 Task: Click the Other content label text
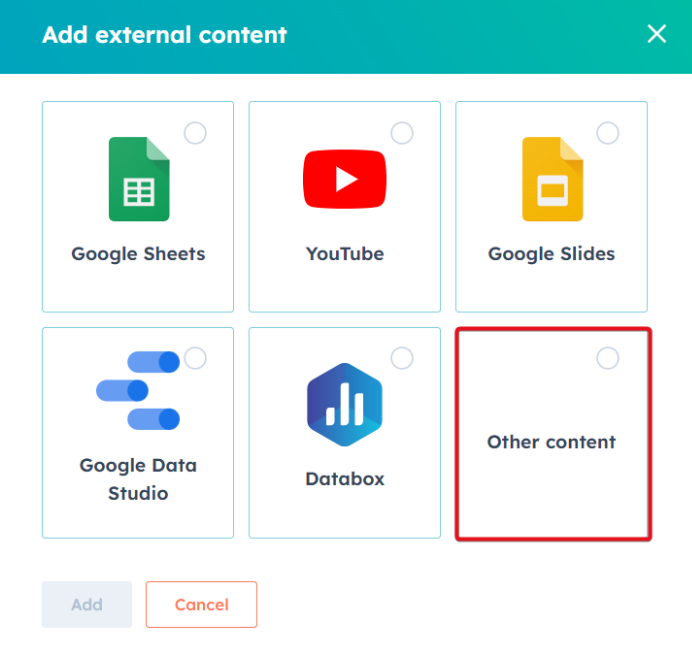(551, 442)
